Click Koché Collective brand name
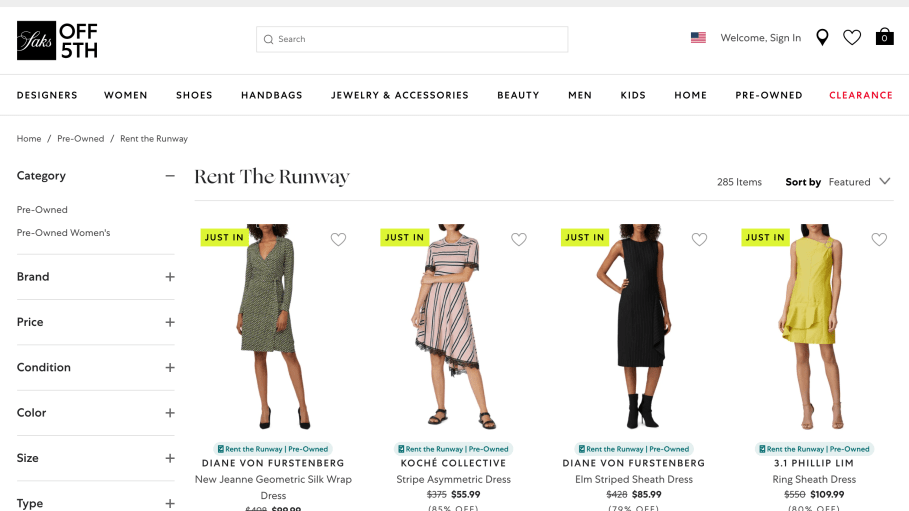The width and height of the screenshot is (909, 511). 453,463
